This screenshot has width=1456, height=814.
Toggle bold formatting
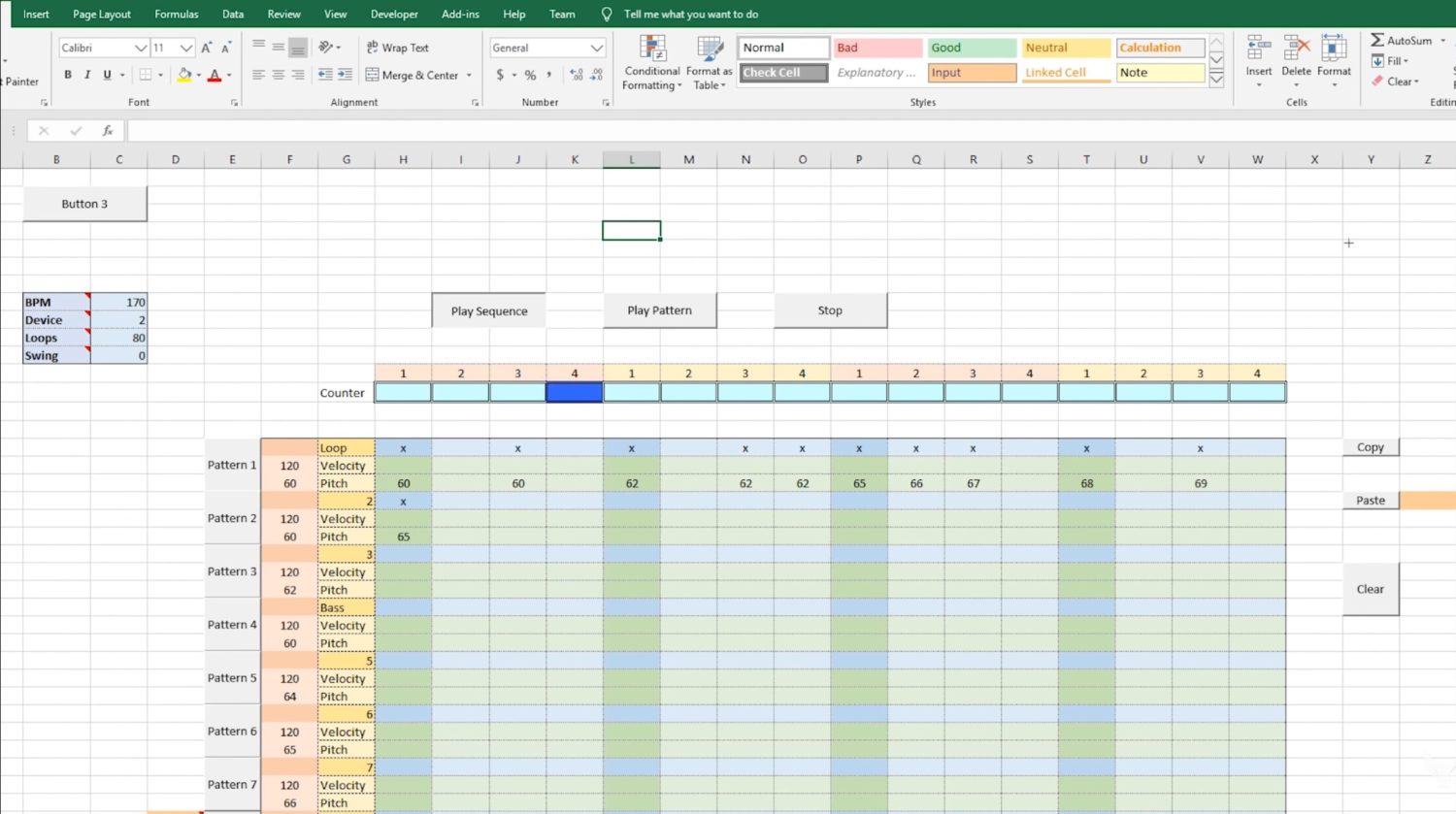tap(68, 75)
